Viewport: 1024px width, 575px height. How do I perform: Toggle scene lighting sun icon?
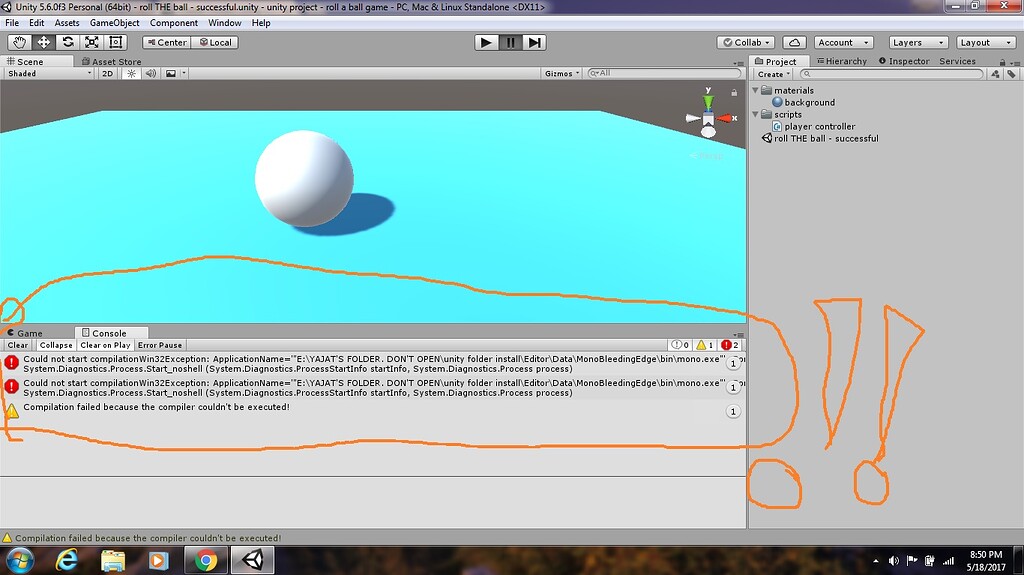pos(131,74)
